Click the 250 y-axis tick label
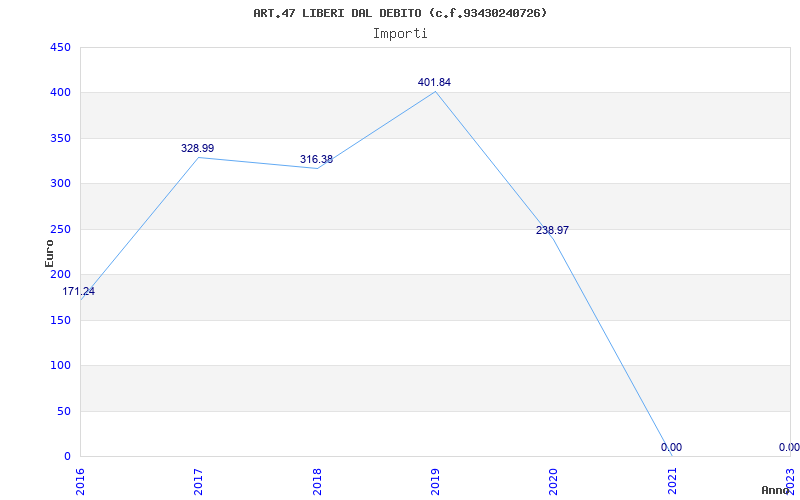Image resolution: width=800 pixels, height=500 pixels. point(60,230)
